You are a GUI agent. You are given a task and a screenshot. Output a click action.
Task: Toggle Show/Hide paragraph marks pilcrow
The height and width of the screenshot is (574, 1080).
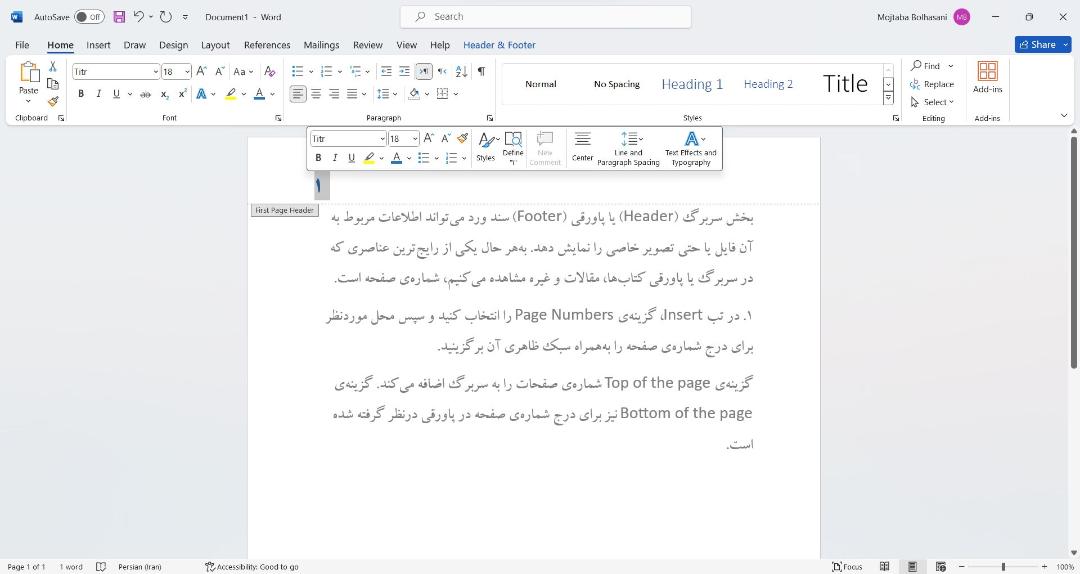click(x=481, y=71)
